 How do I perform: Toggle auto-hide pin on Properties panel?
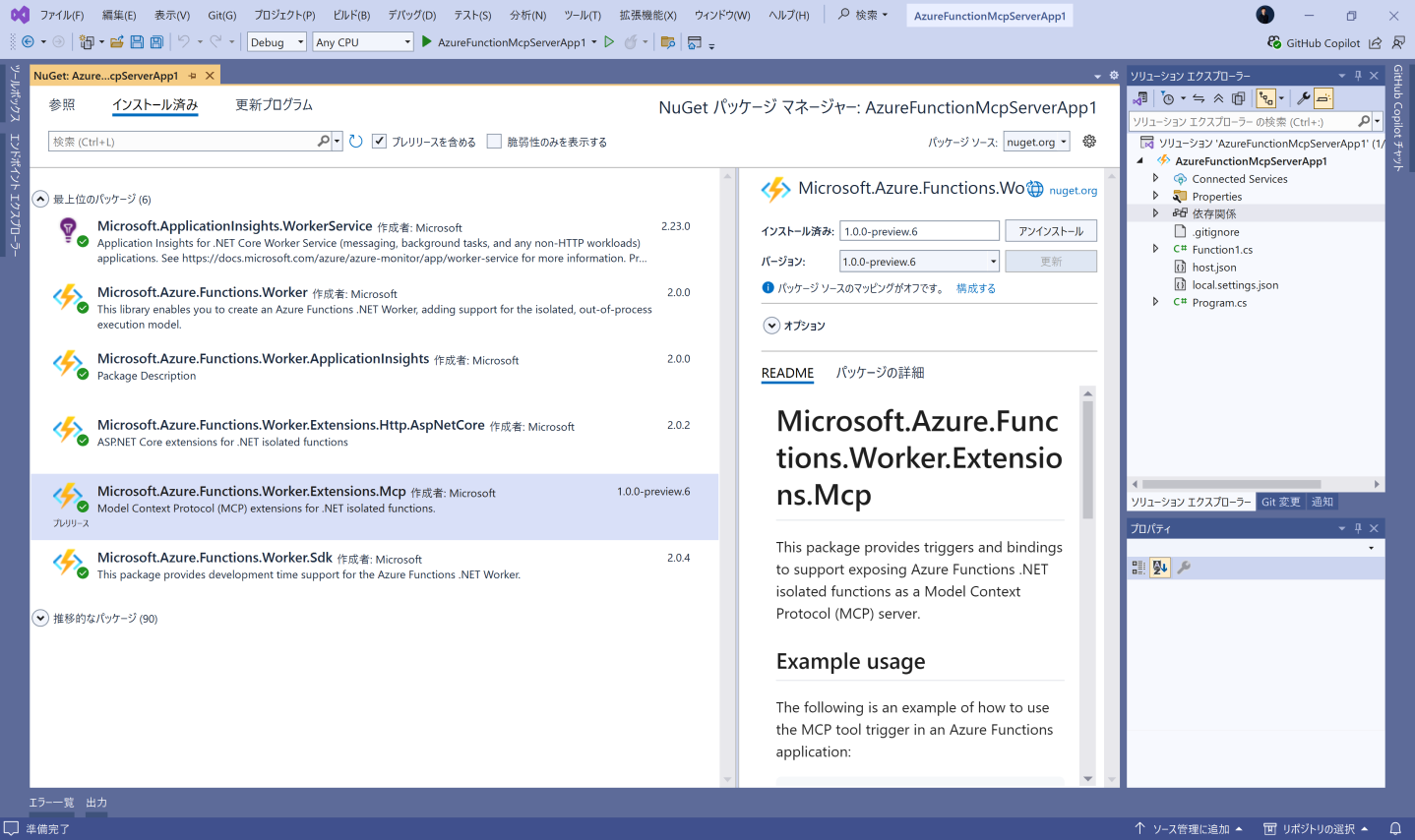tap(1358, 528)
